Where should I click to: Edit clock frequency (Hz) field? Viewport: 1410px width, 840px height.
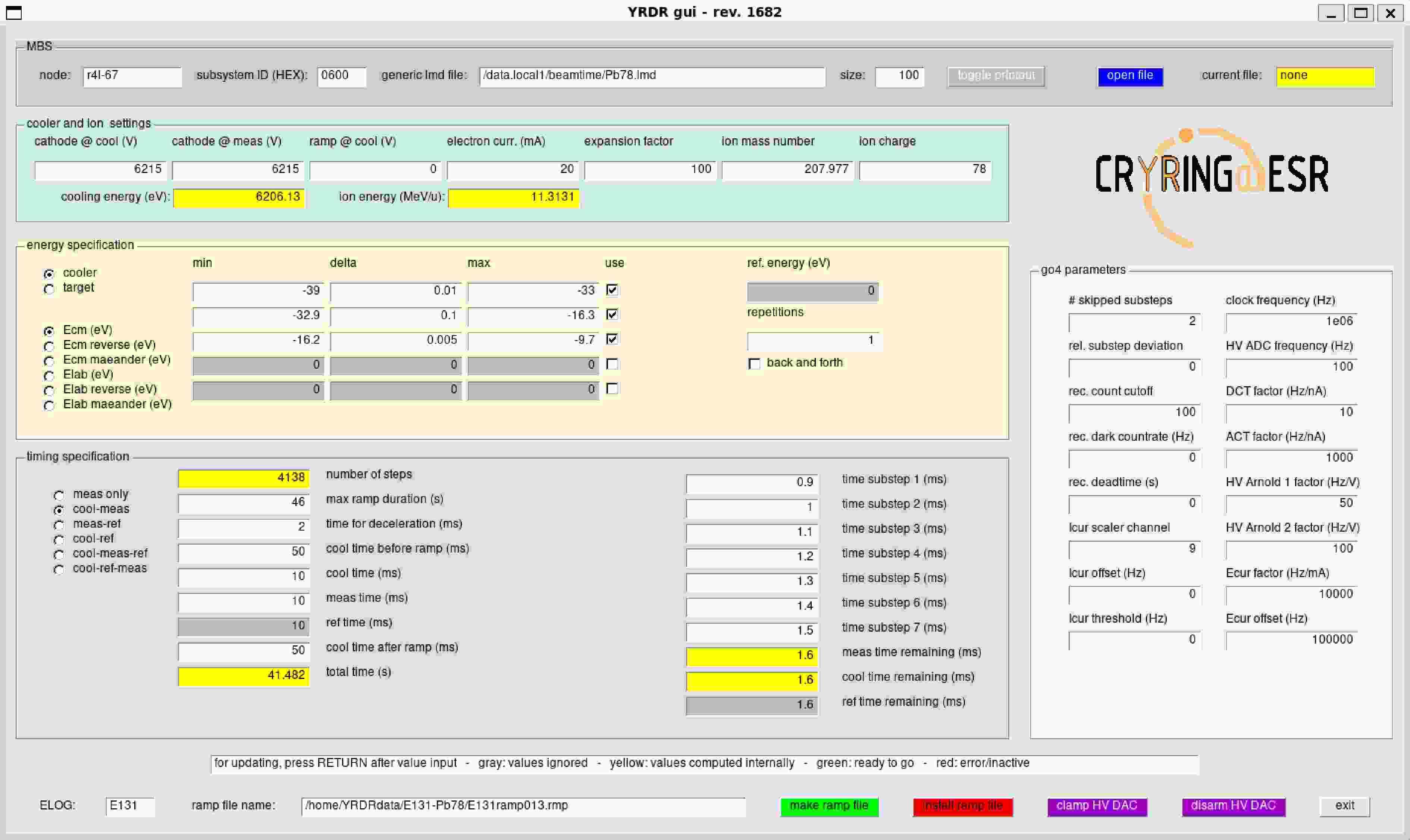pos(1292,323)
